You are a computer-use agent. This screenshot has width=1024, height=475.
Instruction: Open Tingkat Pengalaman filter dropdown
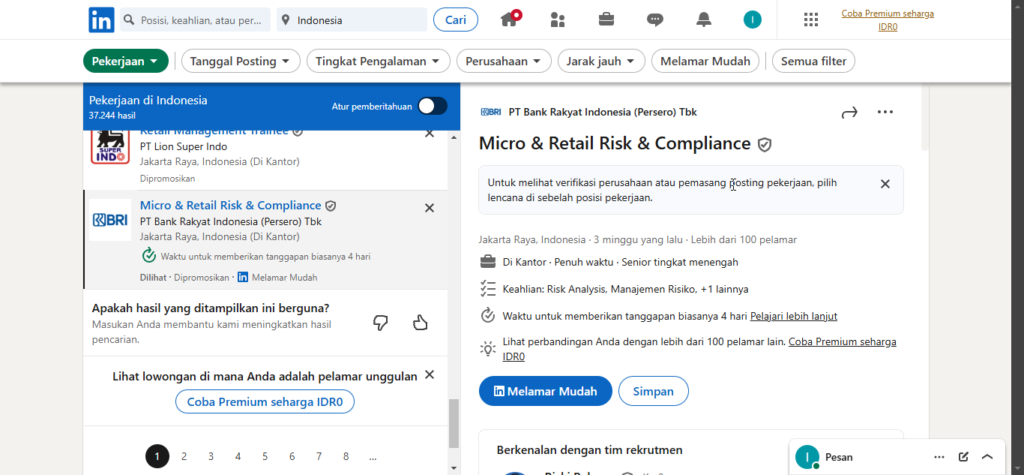coord(378,61)
